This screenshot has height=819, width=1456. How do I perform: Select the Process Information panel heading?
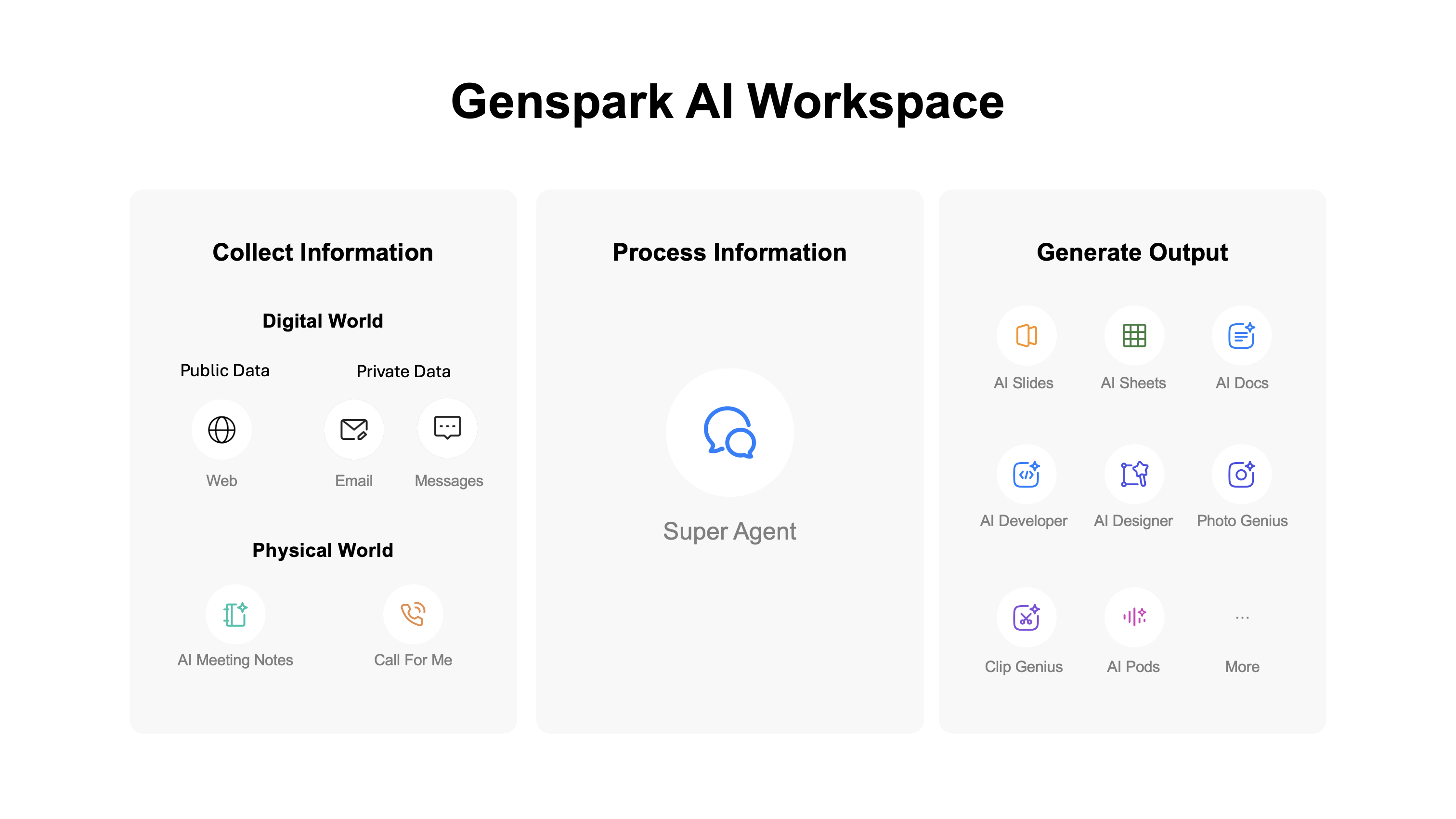pos(729,252)
